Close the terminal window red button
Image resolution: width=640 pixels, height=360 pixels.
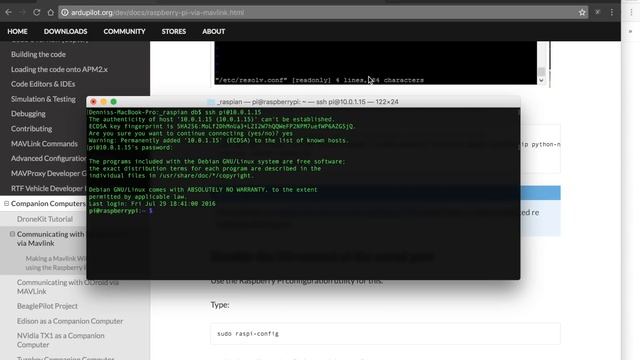pos(93,102)
